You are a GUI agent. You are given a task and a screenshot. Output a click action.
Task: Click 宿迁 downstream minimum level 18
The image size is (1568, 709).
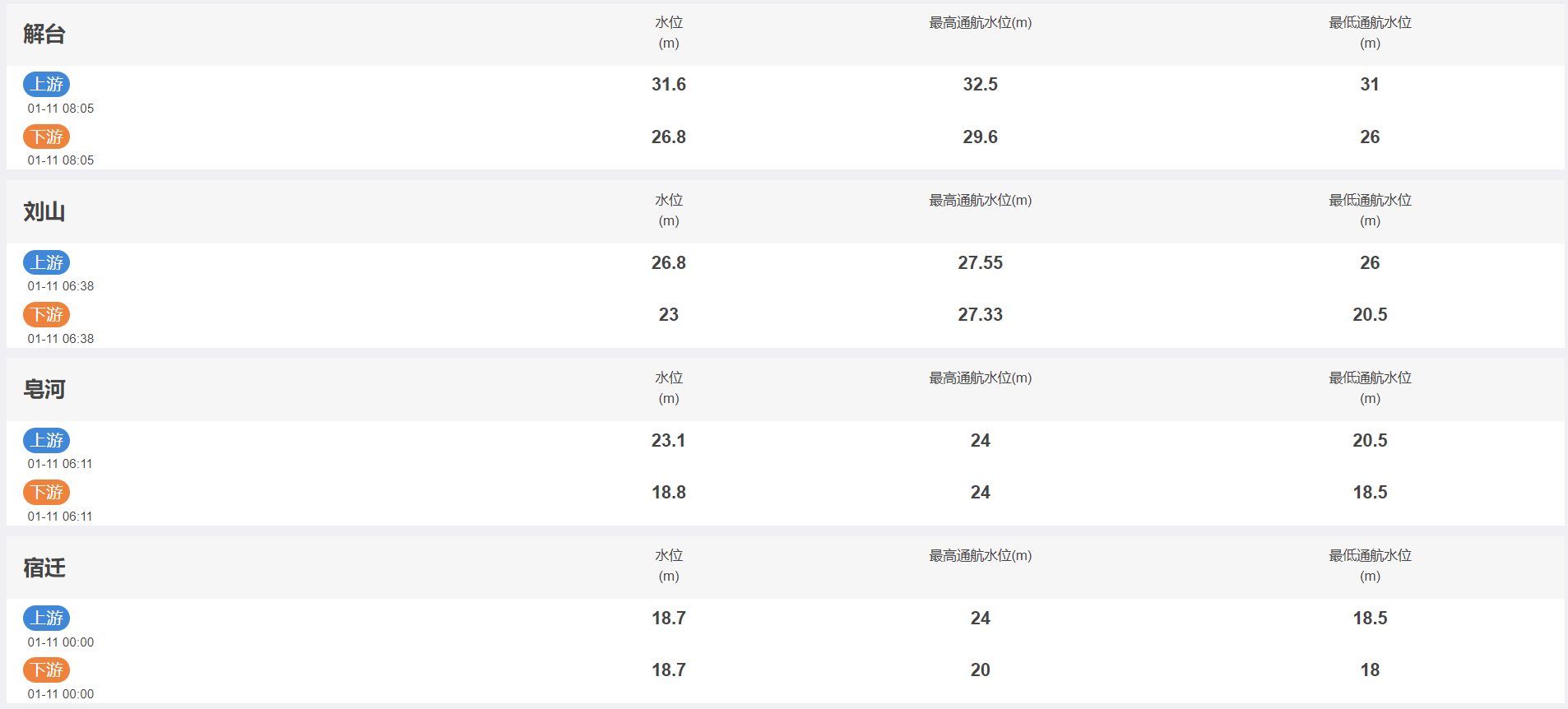[1370, 670]
